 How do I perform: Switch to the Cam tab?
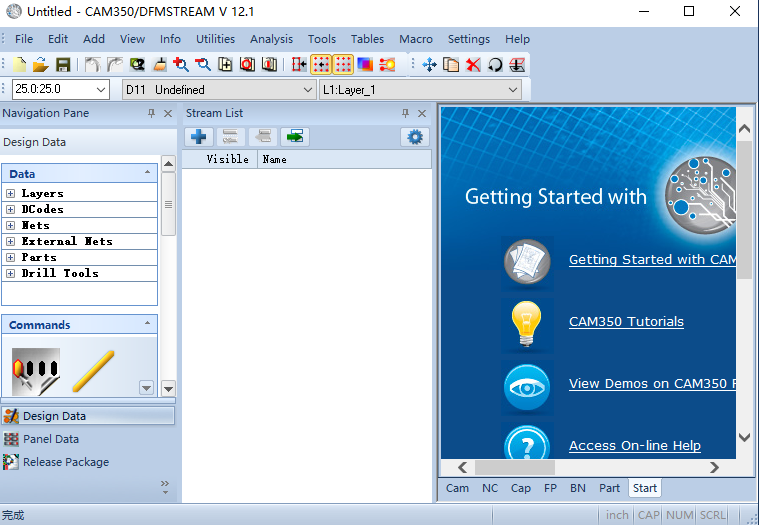pyautogui.click(x=457, y=488)
